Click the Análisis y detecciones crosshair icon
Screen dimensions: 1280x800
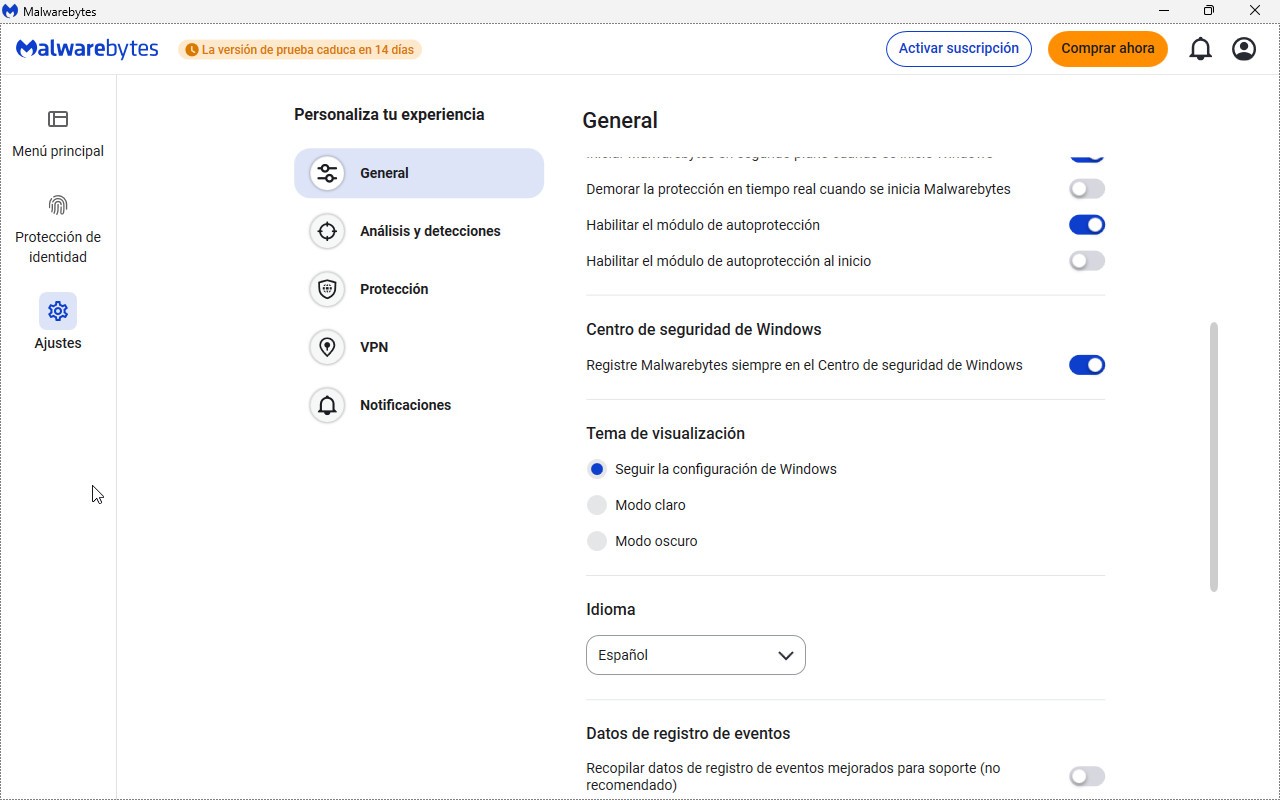click(x=327, y=231)
